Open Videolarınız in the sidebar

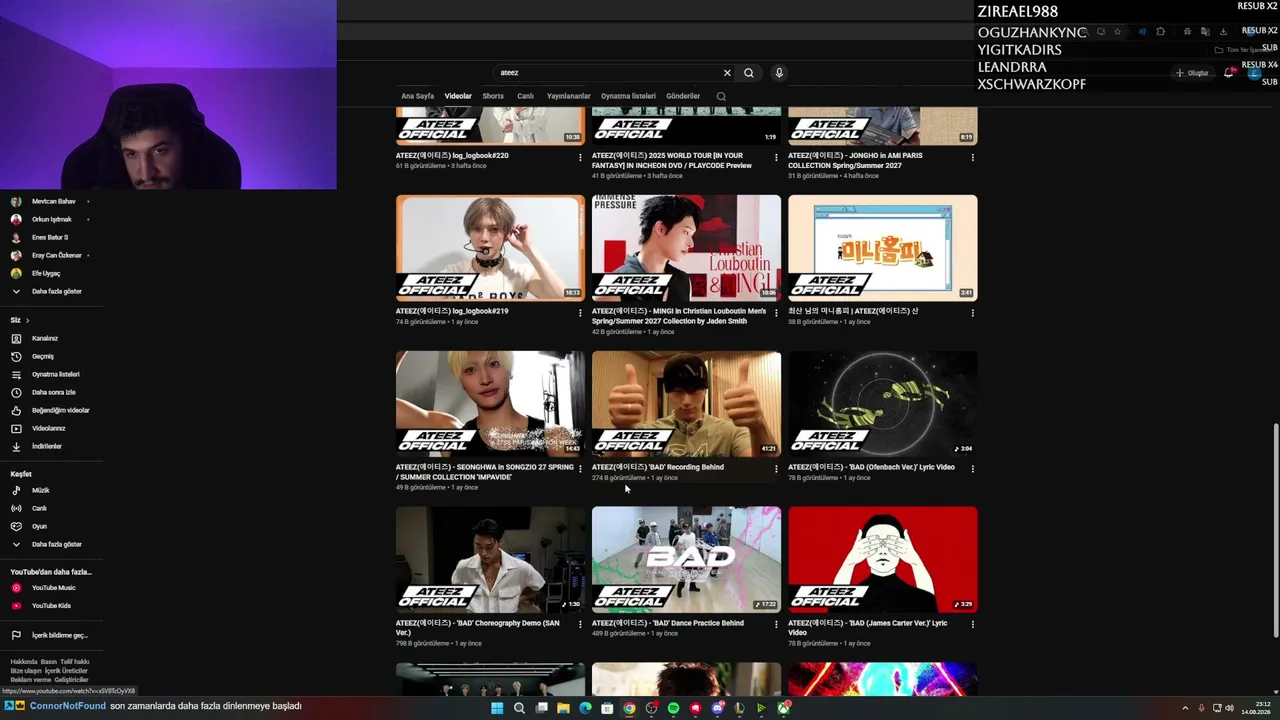[48, 428]
